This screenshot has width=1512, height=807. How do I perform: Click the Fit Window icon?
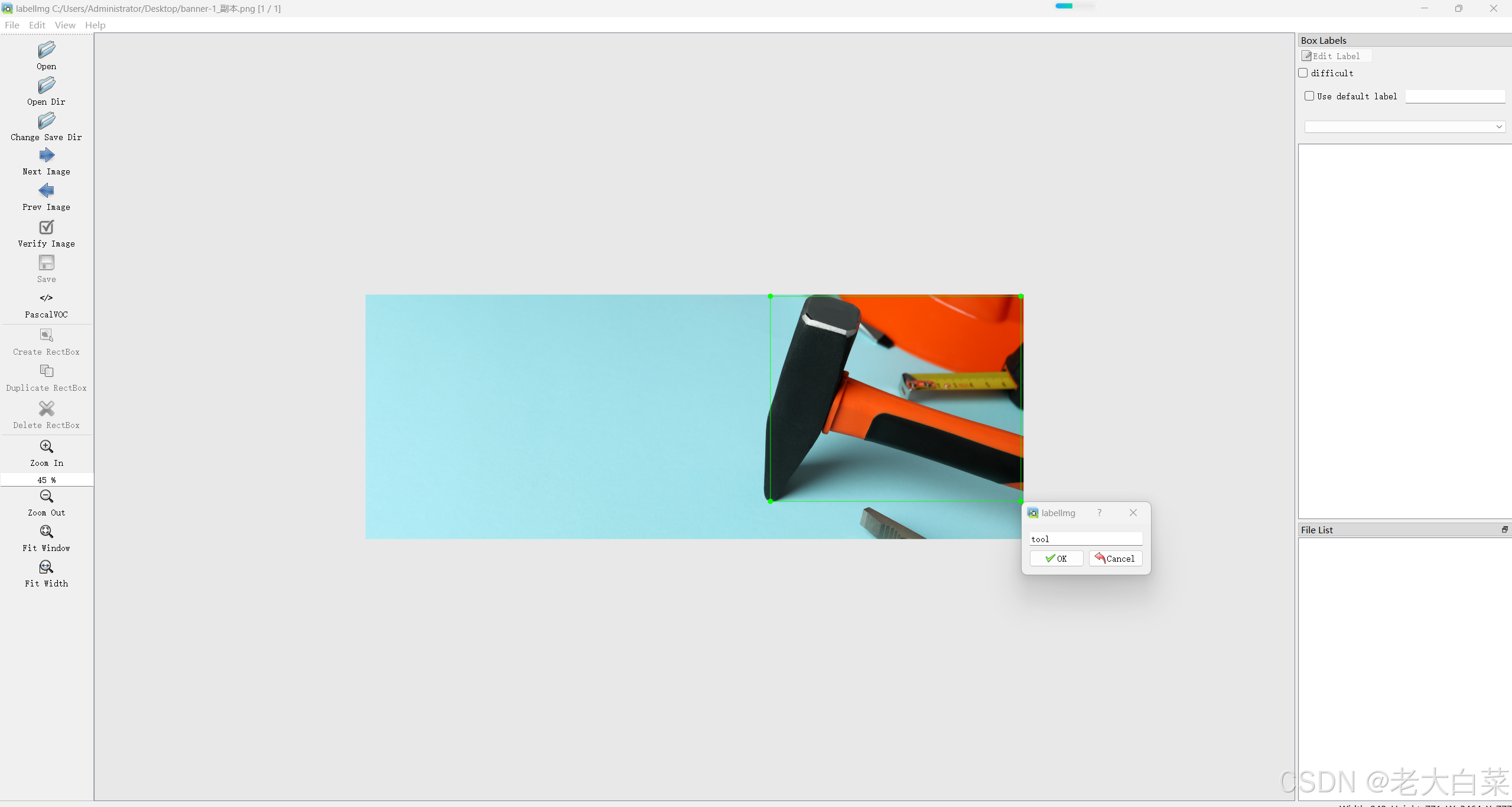pyautogui.click(x=46, y=532)
